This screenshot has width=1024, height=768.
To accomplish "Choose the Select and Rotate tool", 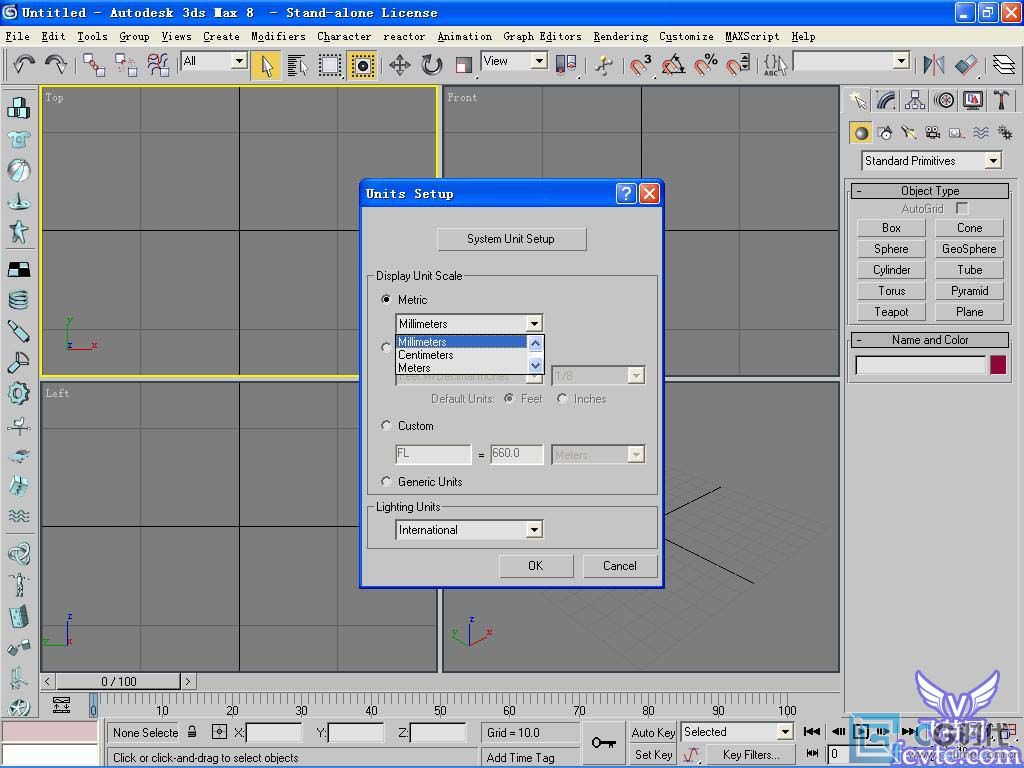I will pyautogui.click(x=432, y=65).
